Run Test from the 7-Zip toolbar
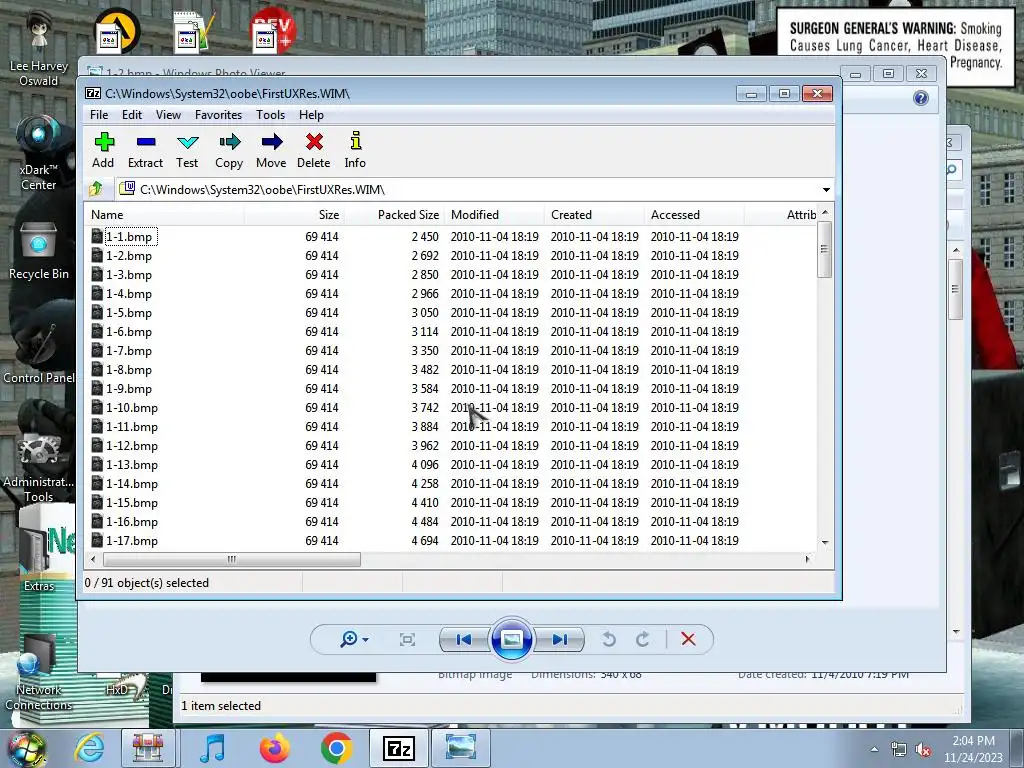 tap(187, 151)
